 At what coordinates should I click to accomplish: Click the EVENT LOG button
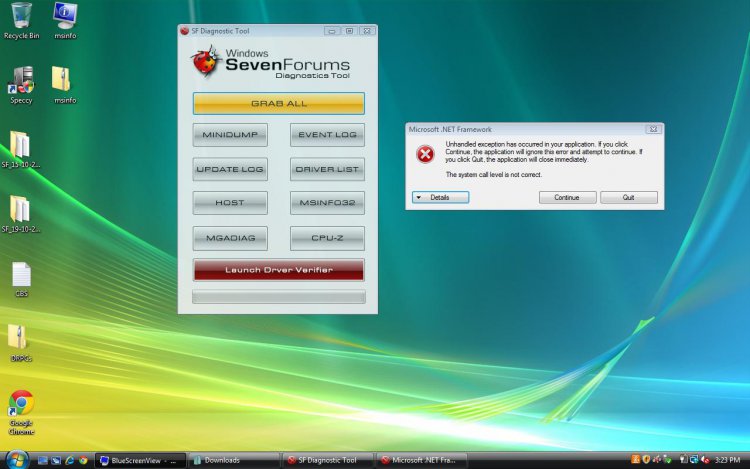click(327, 135)
